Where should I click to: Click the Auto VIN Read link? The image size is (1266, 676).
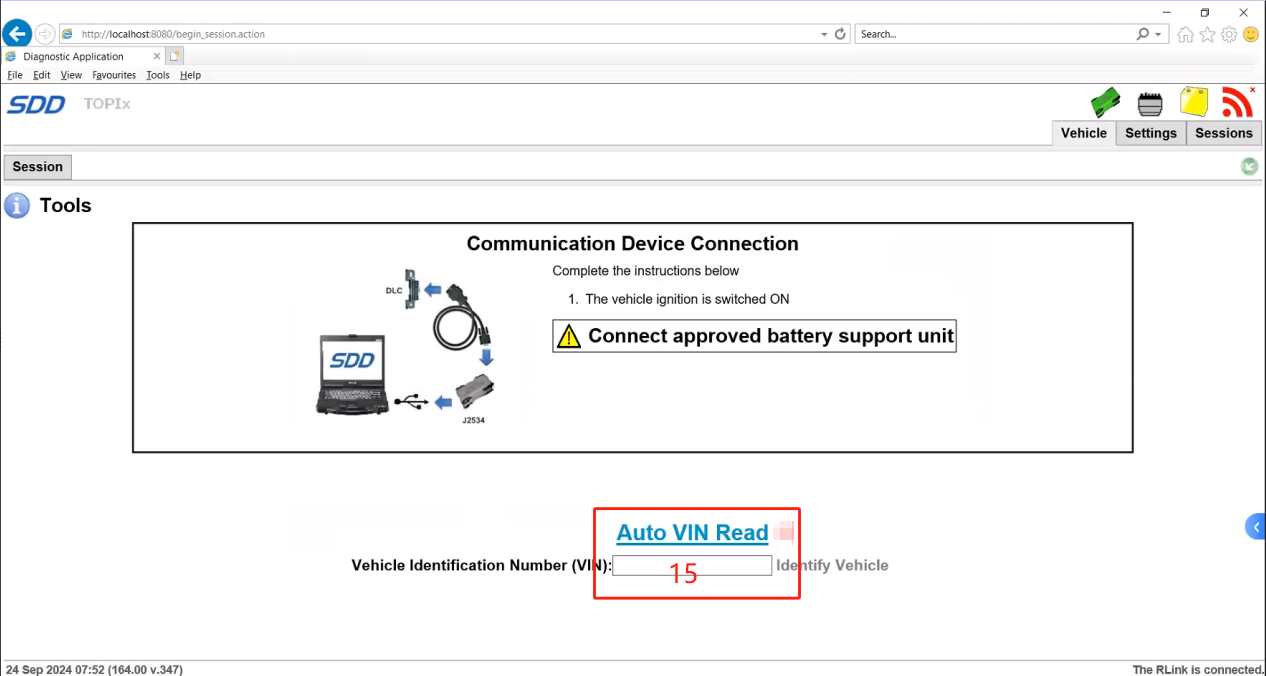[x=692, y=533]
